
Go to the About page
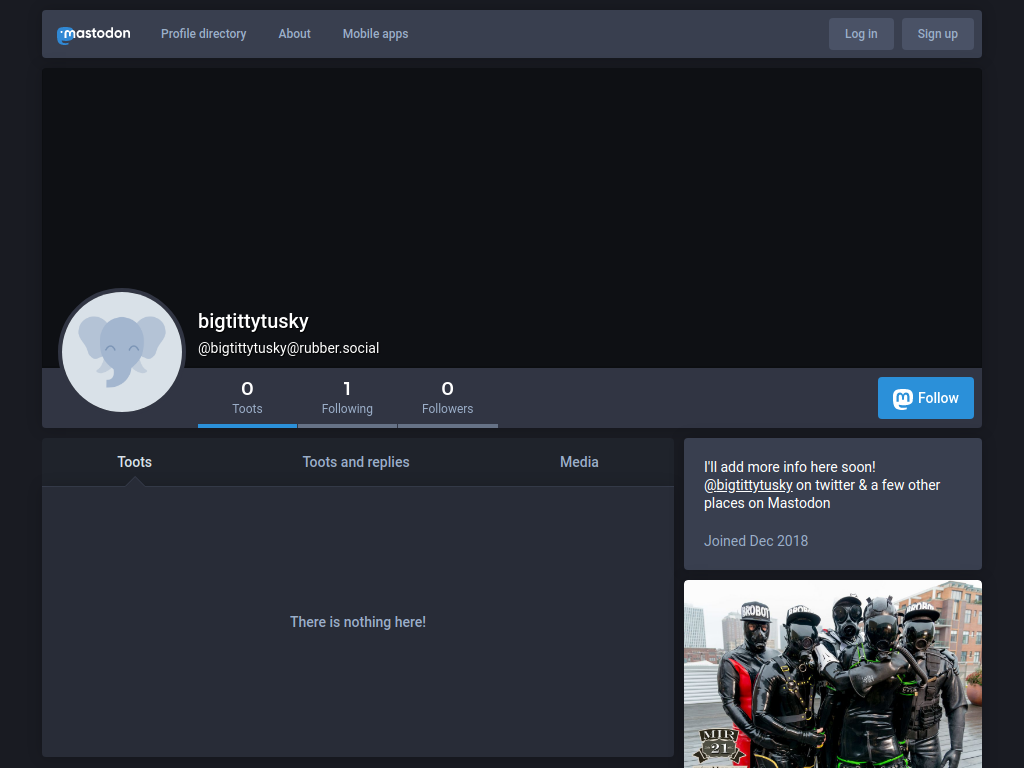[x=295, y=34]
